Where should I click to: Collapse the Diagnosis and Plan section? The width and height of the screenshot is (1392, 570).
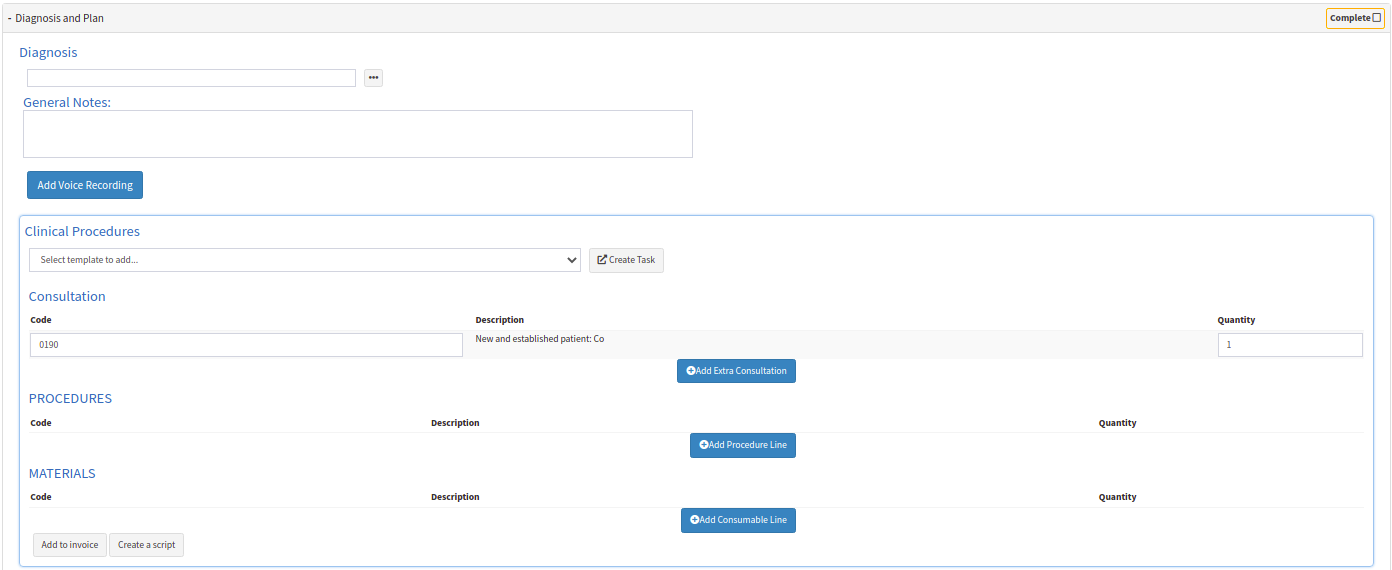coord(10,18)
